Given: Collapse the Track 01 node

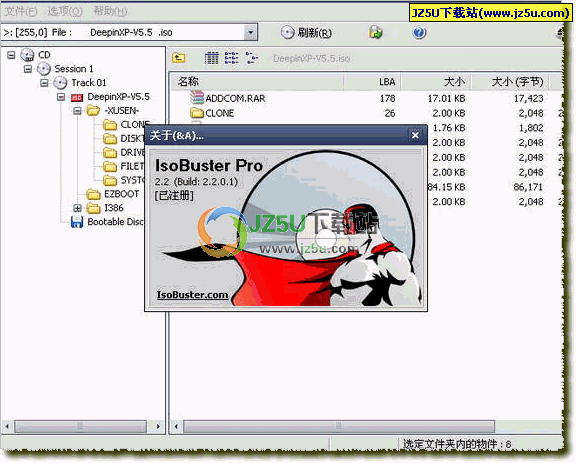Looking at the screenshot, I should click(x=44, y=83).
